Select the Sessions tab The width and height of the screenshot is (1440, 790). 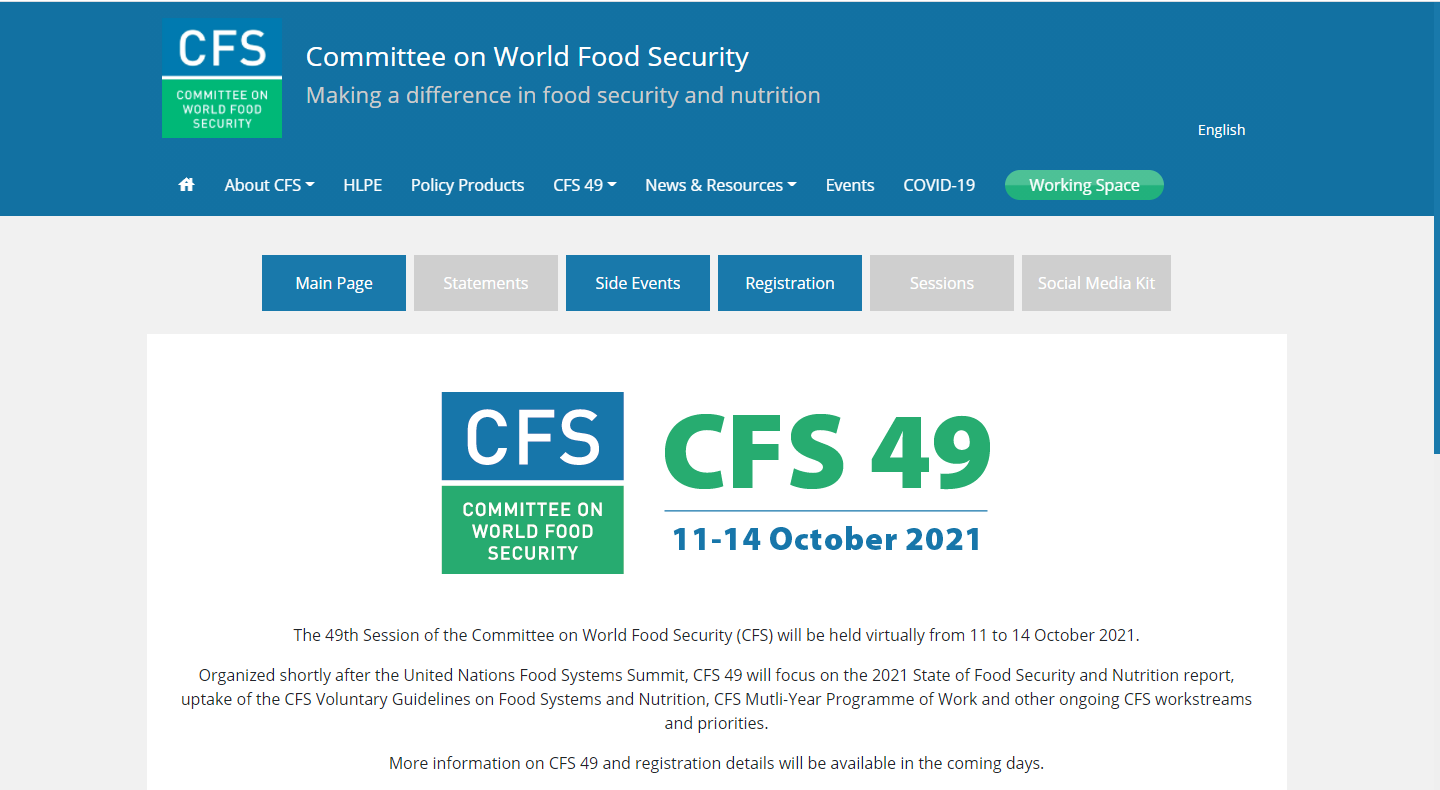click(x=942, y=283)
